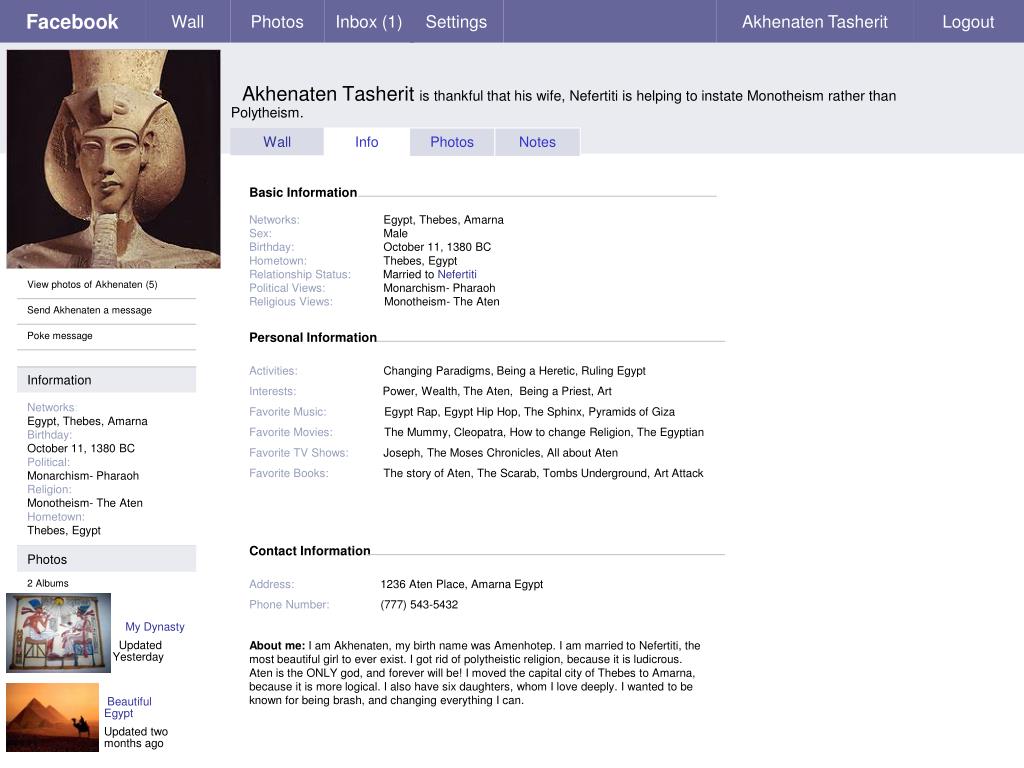Image resolution: width=1024 pixels, height=768 pixels.
Task: Click sidebar 'Monarchism- Pharaoh' value
Action: click(83, 475)
